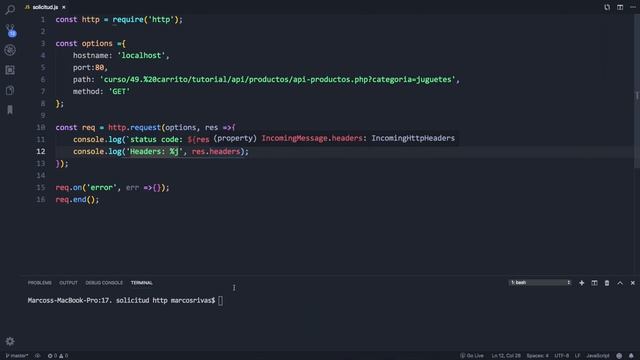Close the solicitud.js editor tab
This screenshot has height=360, width=640.
click(x=64, y=7)
